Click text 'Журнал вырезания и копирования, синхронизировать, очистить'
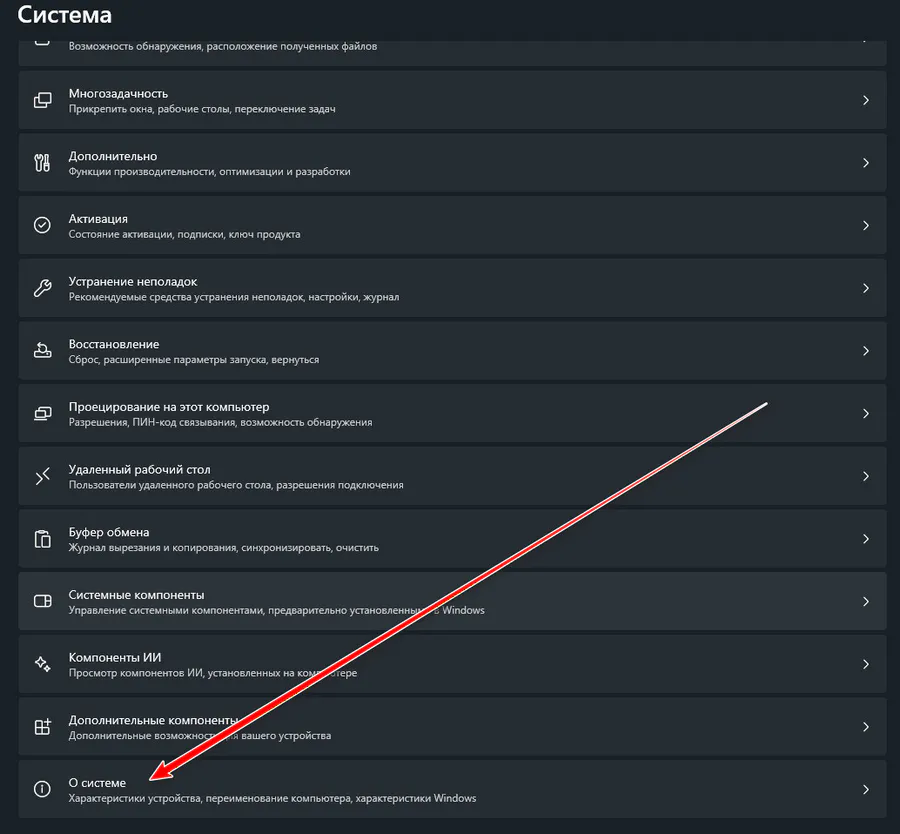Screen dimensions: 900x834 pos(224,548)
